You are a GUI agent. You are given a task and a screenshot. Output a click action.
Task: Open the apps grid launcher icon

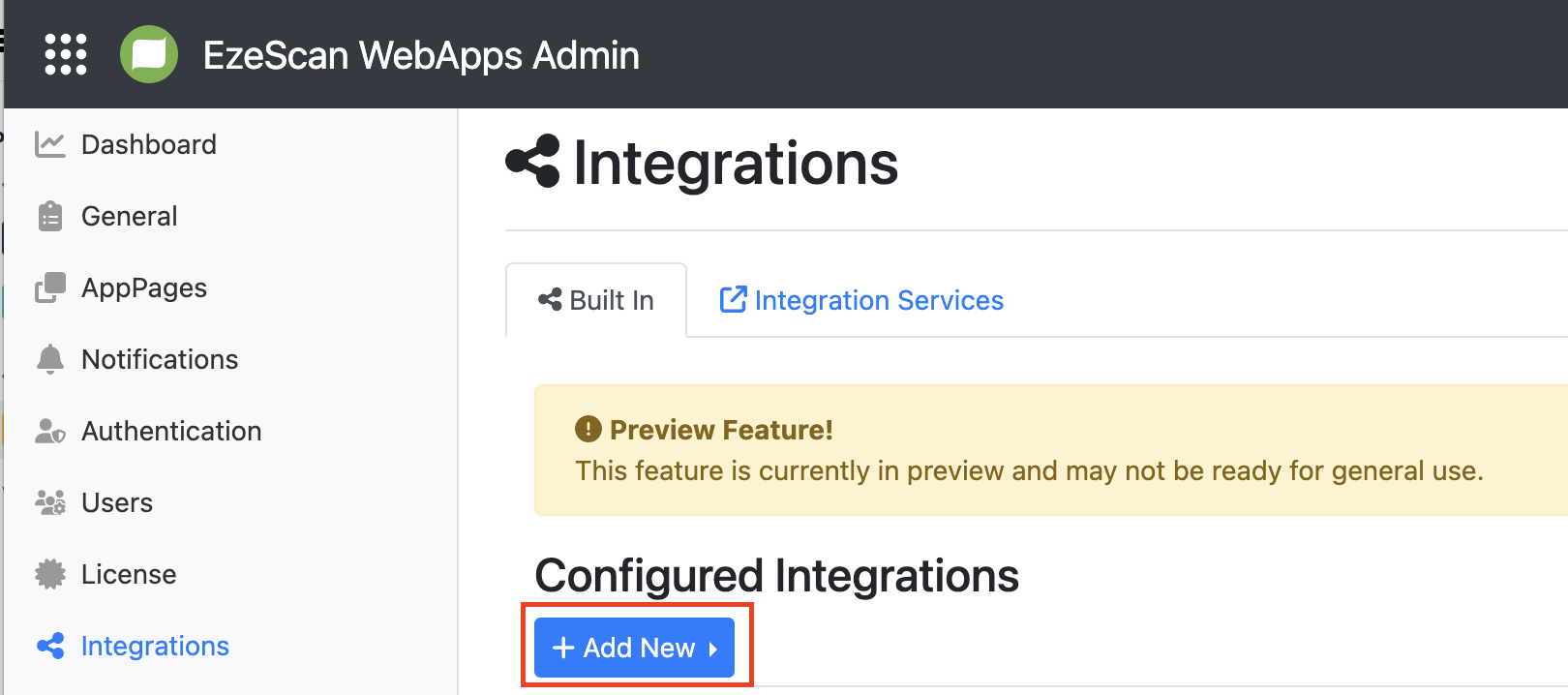66,54
